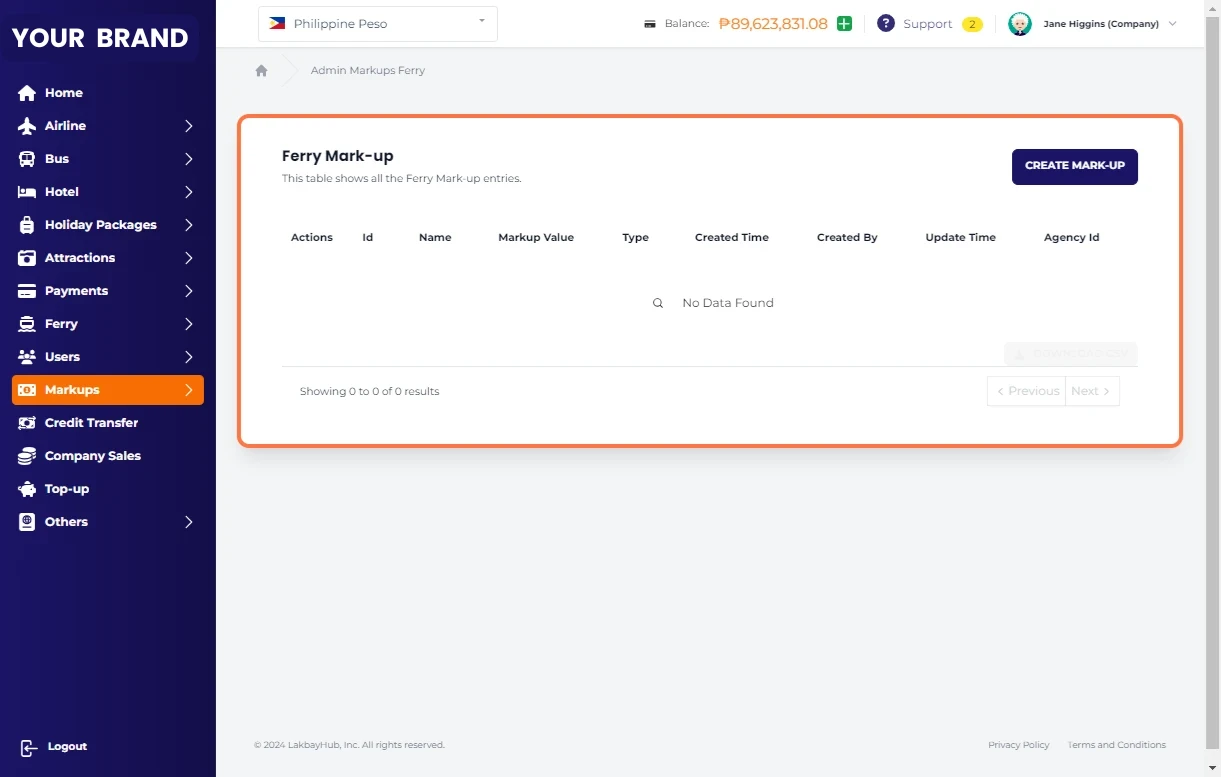This screenshot has height=777, width=1221.
Task: Expand the Airline menu chevron
Action: pos(188,126)
